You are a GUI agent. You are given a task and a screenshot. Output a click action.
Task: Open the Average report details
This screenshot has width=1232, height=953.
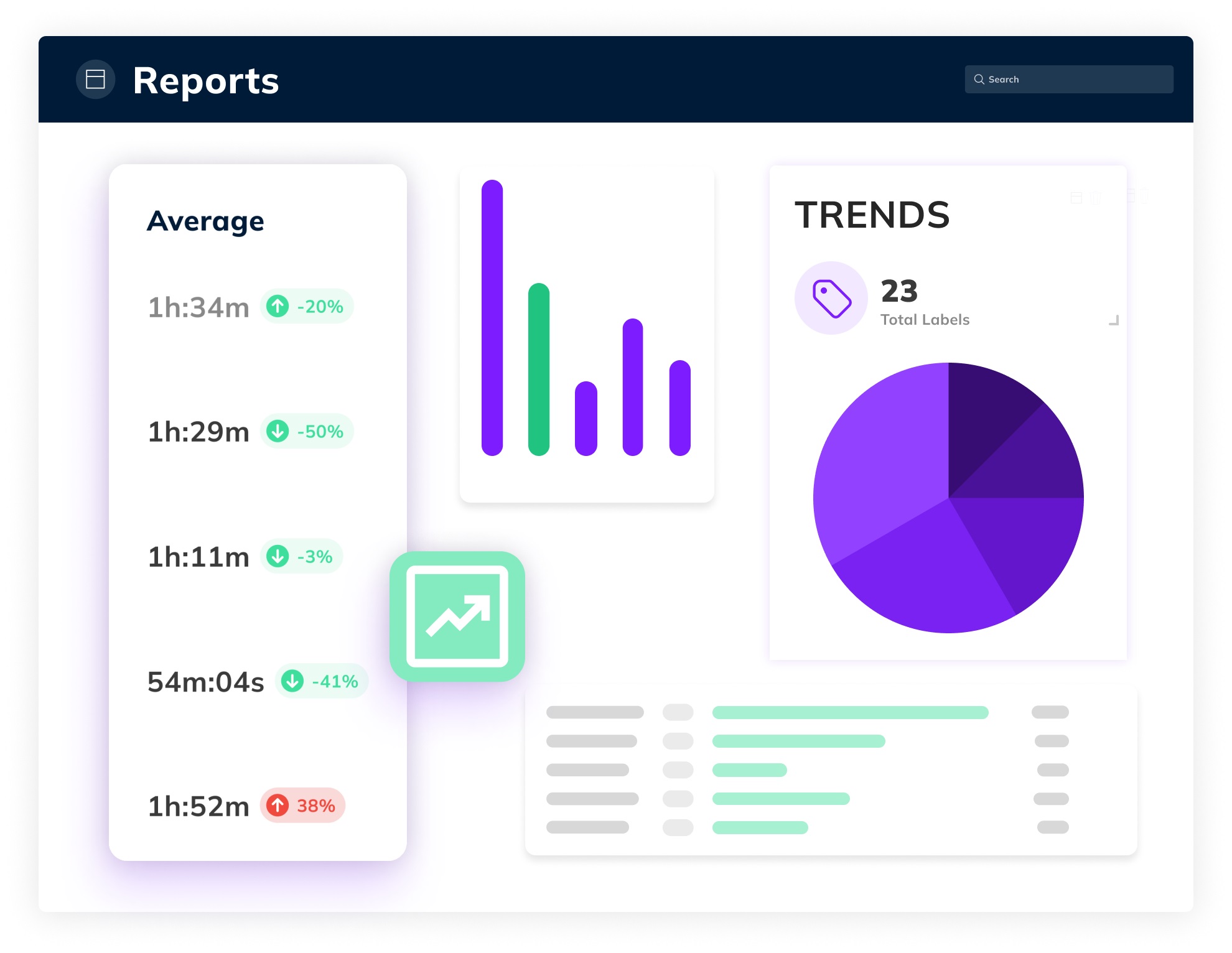click(x=205, y=220)
